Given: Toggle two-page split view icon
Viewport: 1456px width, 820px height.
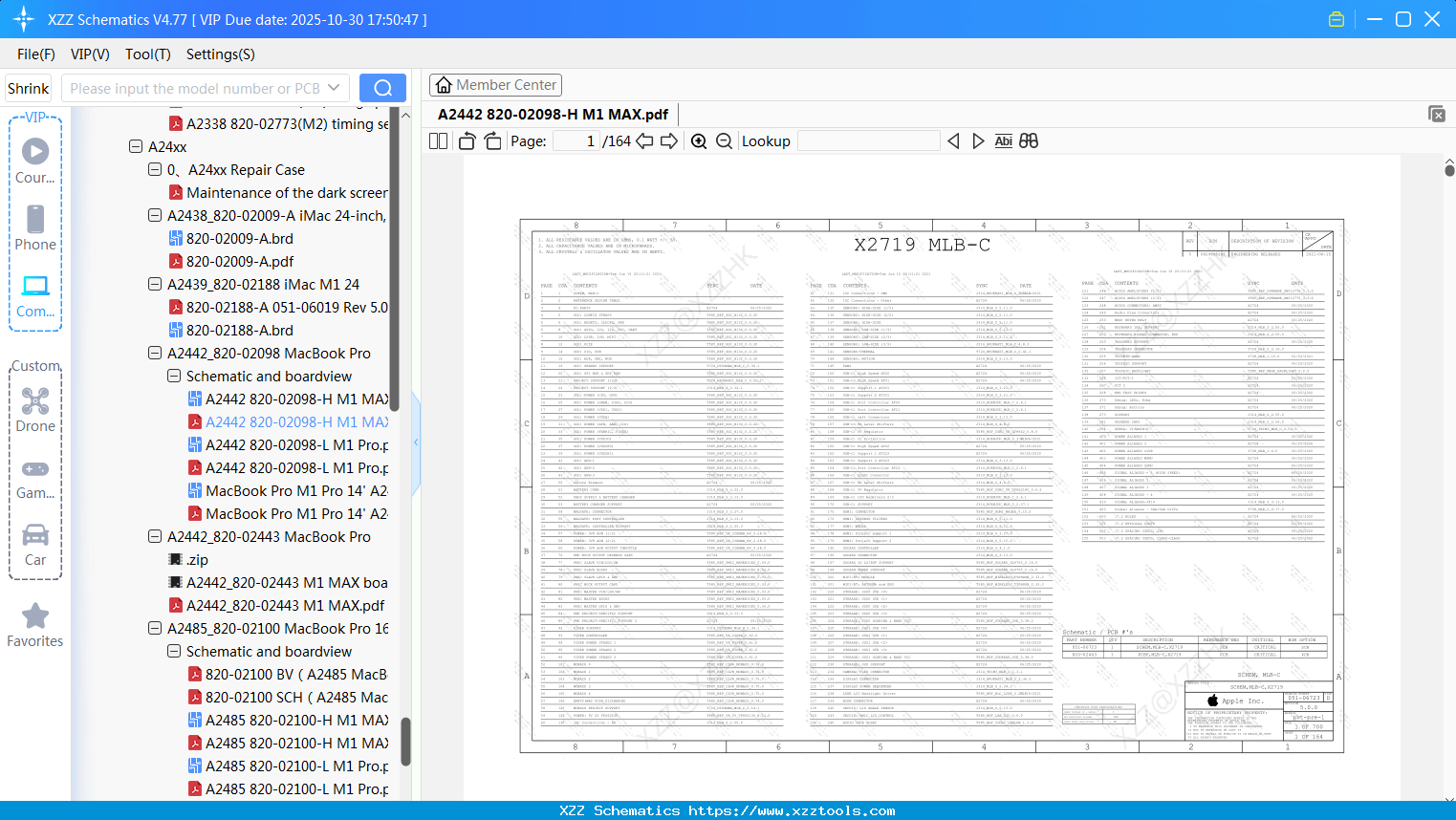Looking at the screenshot, I should tap(439, 141).
